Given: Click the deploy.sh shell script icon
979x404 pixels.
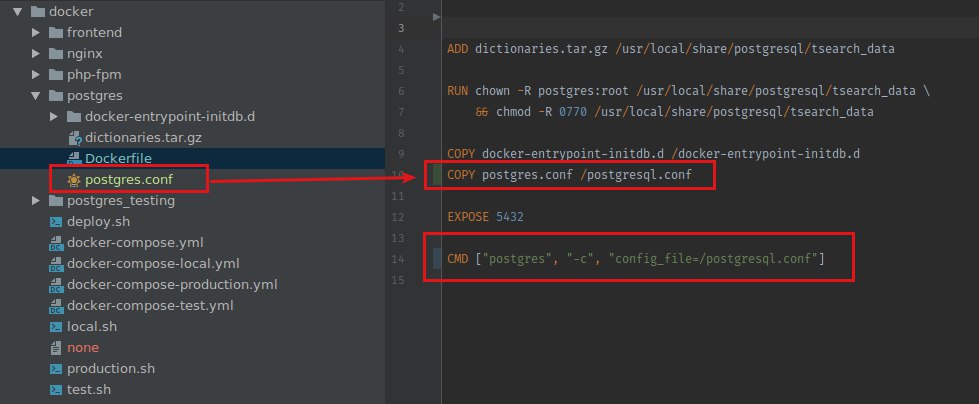Looking at the screenshot, I should pyautogui.click(x=56, y=222).
